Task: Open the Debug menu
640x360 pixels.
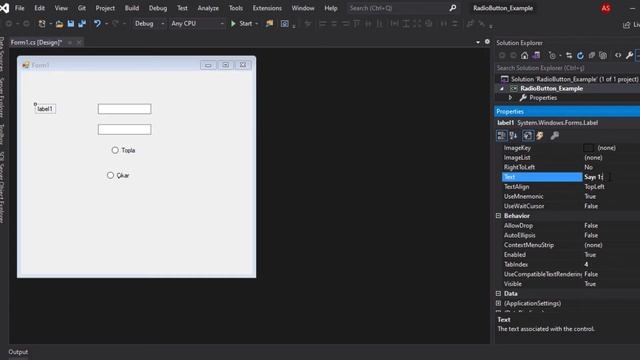Action: tap(158, 8)
